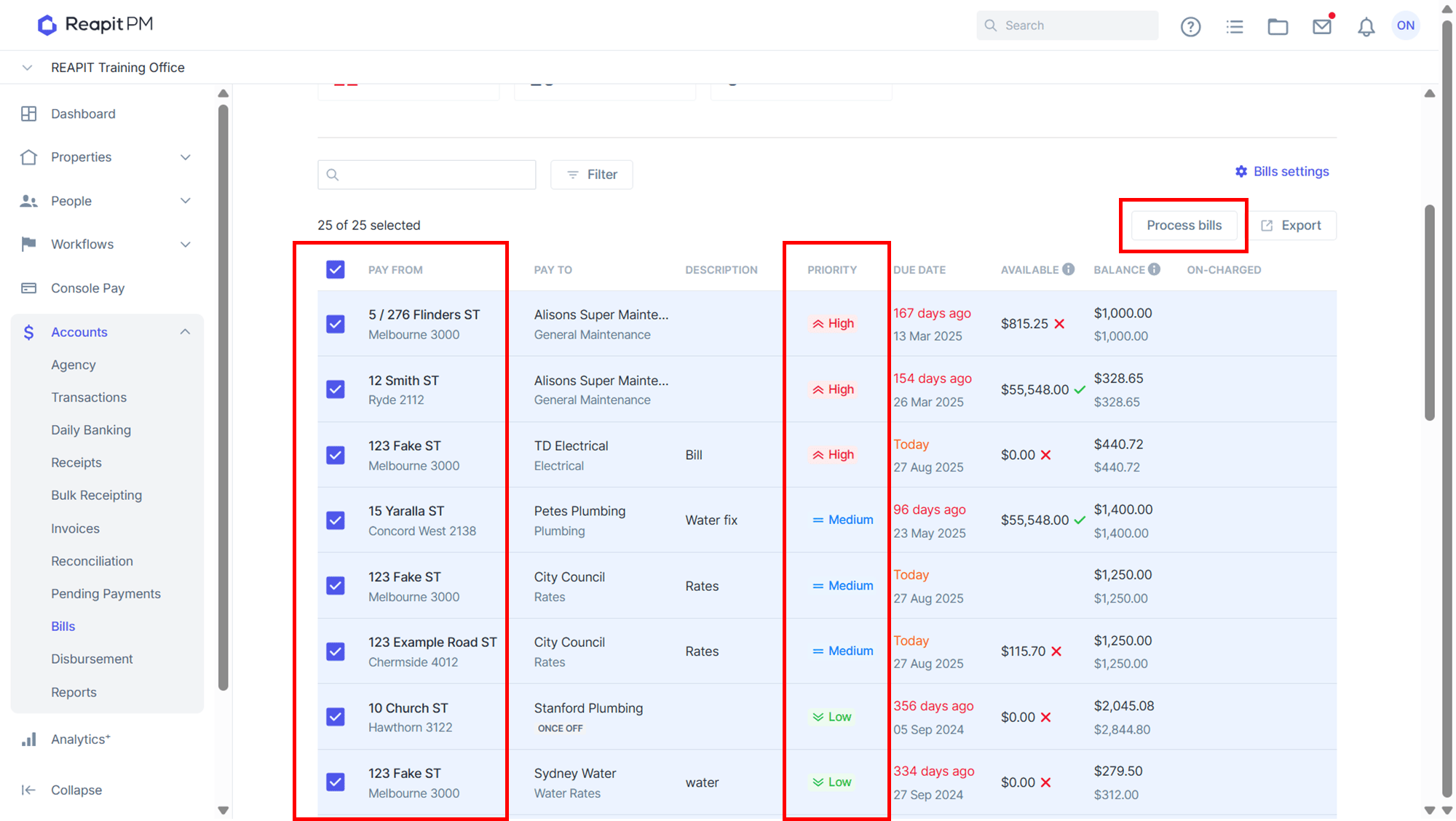Toggle the select-all checkbox in table header
This screenshot has width=1456, height=821.
pyautogui.click(x=336, y=269)
